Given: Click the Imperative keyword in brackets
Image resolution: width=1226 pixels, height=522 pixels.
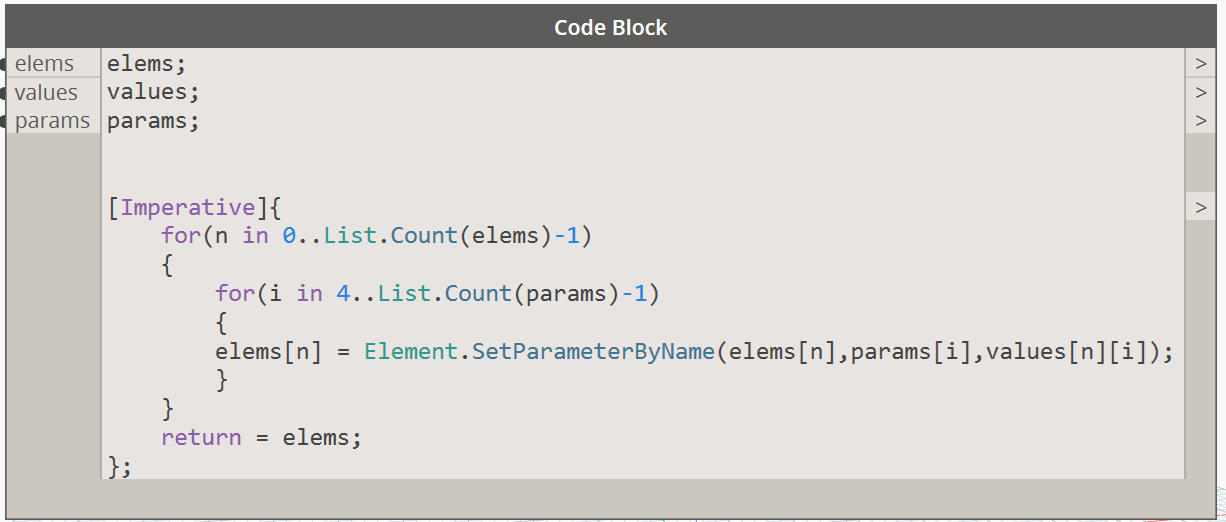Looking at the screenshot, I should pyautogui.click(x=188, y=208).
